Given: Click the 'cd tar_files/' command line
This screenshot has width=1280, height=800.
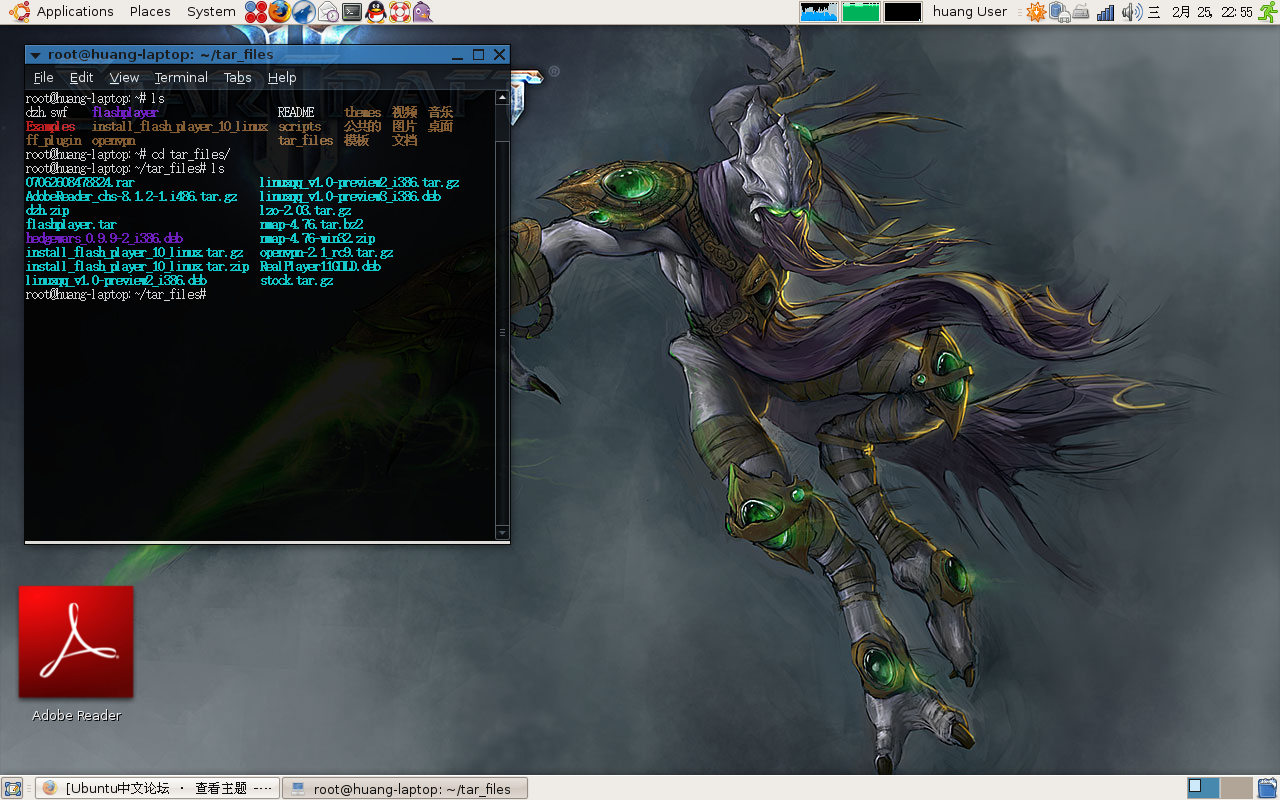Looking at the screenshot, I should [x=191, y=155].
